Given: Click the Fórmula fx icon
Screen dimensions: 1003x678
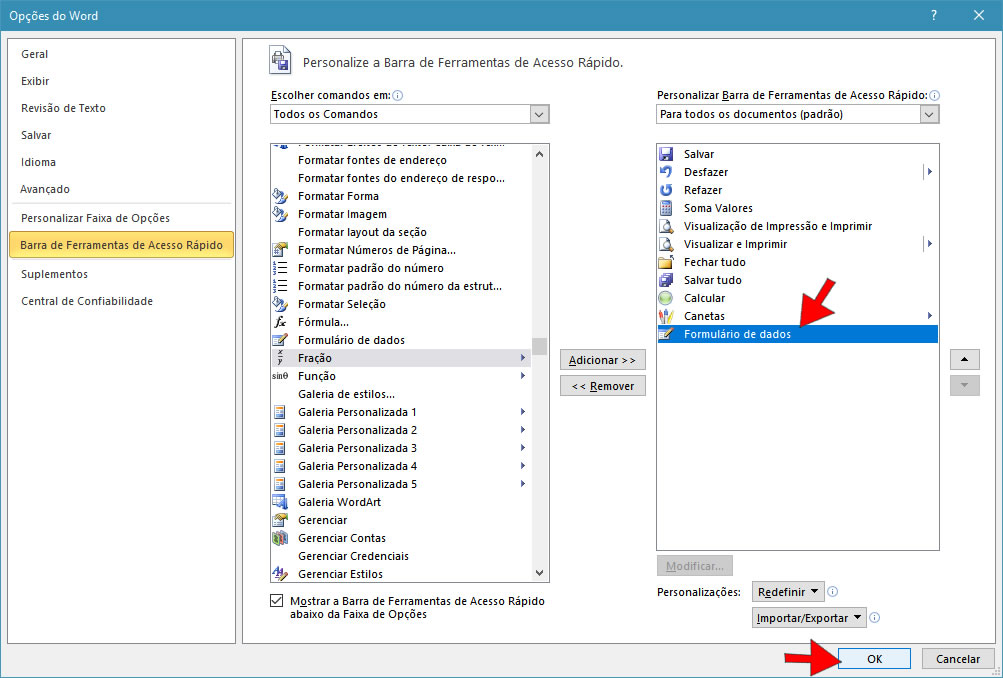Looking at the screenshot, I should point(280,322).
